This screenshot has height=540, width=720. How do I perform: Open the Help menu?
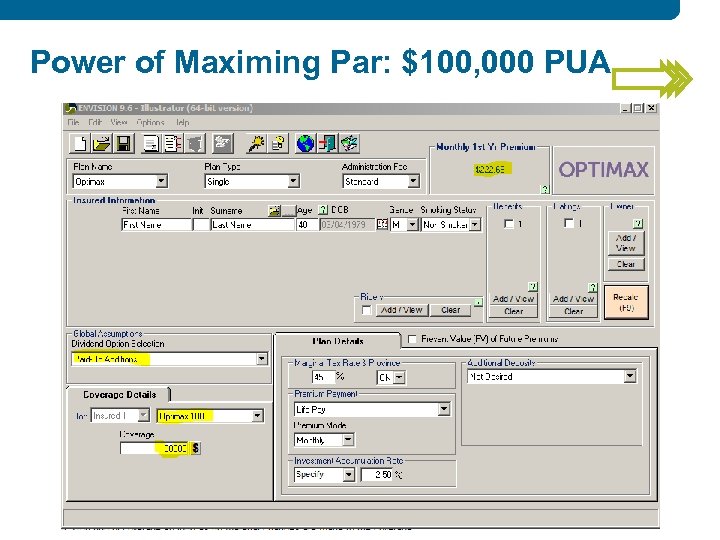coord(182,123)
